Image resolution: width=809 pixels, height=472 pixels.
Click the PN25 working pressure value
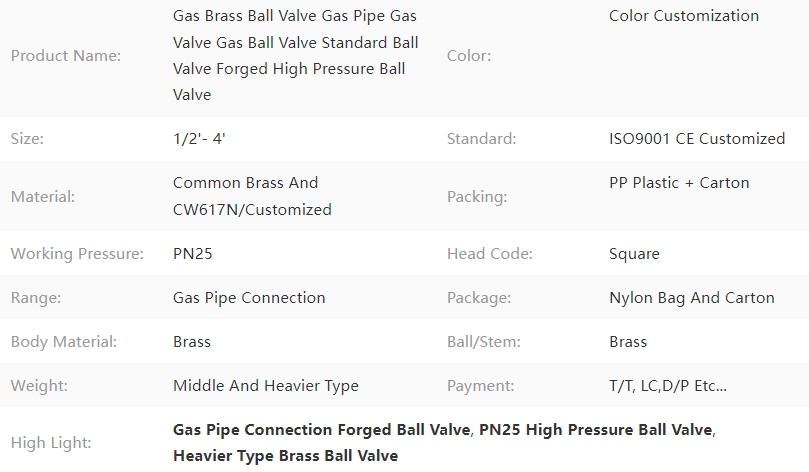point(192,254)
